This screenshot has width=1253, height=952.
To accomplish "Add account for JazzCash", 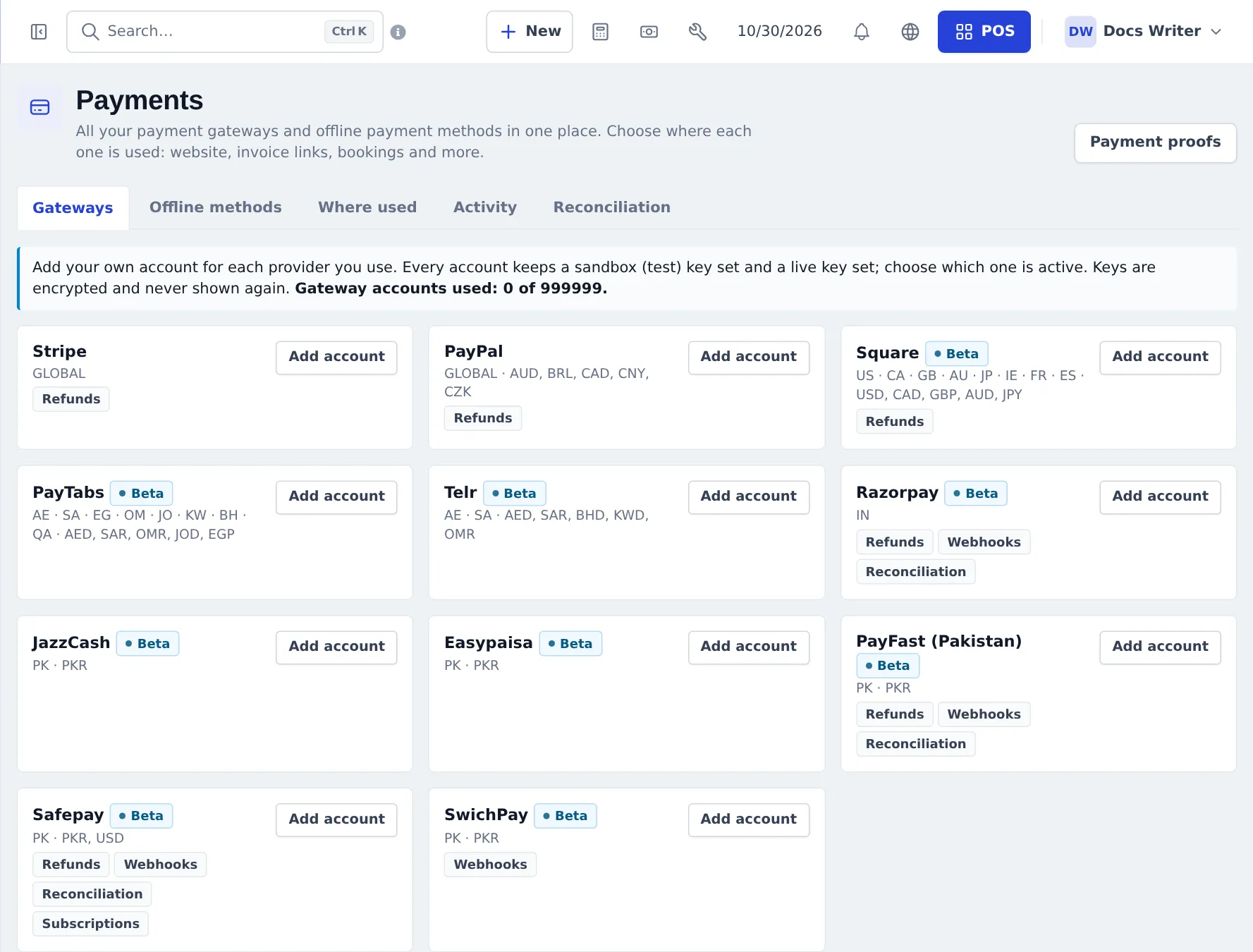I will [x=336, y=647].
